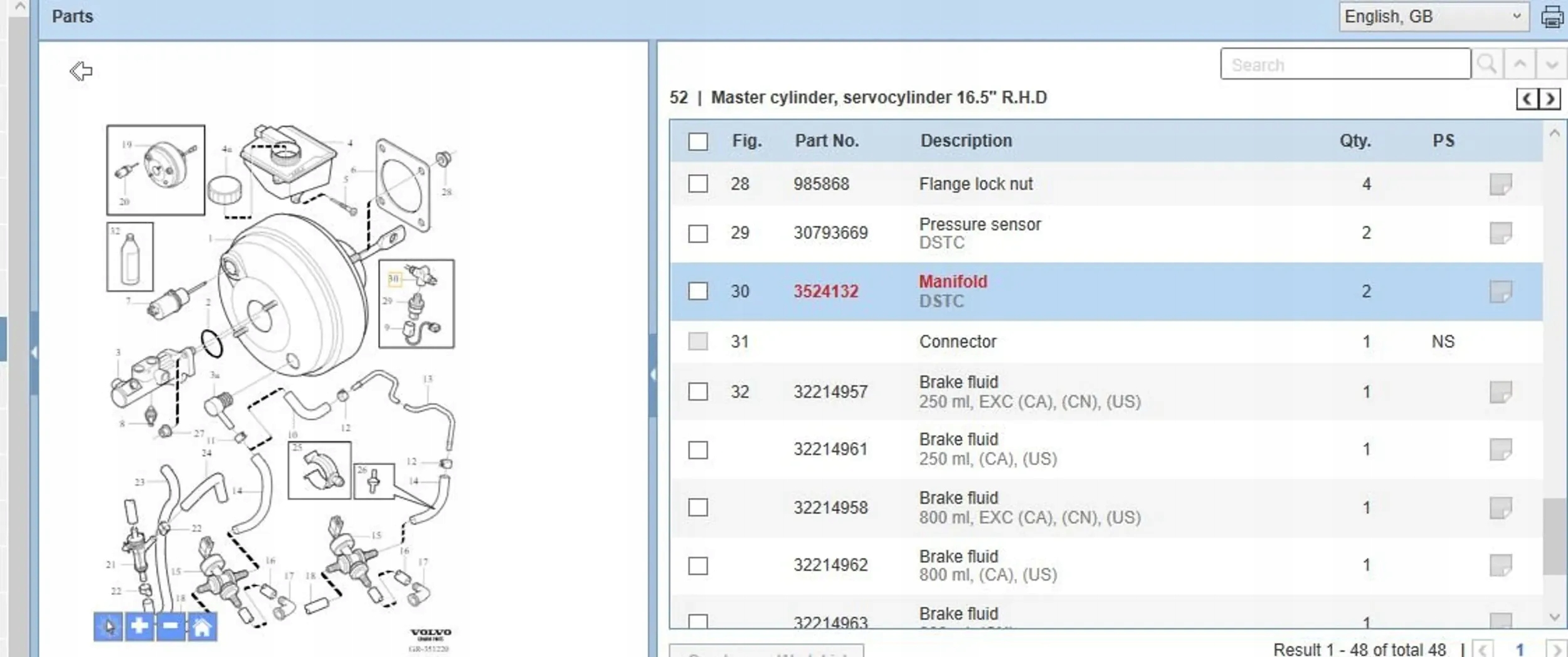Tick the checkbox for part 985868
The image size is (1568, 657).
point(698,184)
